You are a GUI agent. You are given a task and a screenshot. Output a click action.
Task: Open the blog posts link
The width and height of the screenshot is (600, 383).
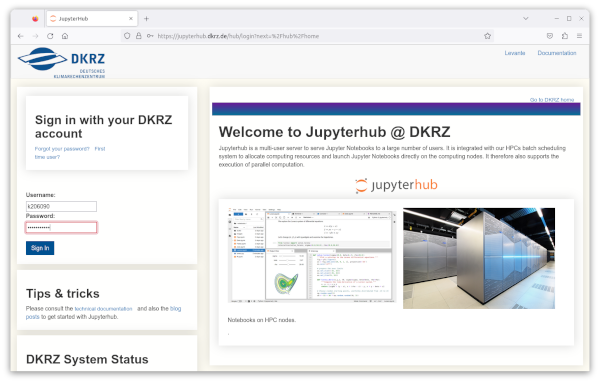pyautogui.click(x=103, y=313)
